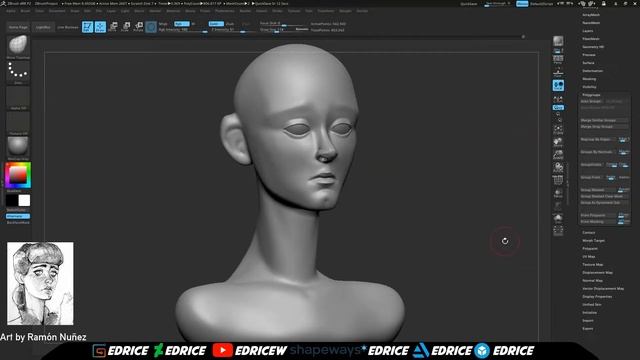Screen dimensions: 640x360
Task: Expand the Deformation subpalette
Action: [593, 71]
